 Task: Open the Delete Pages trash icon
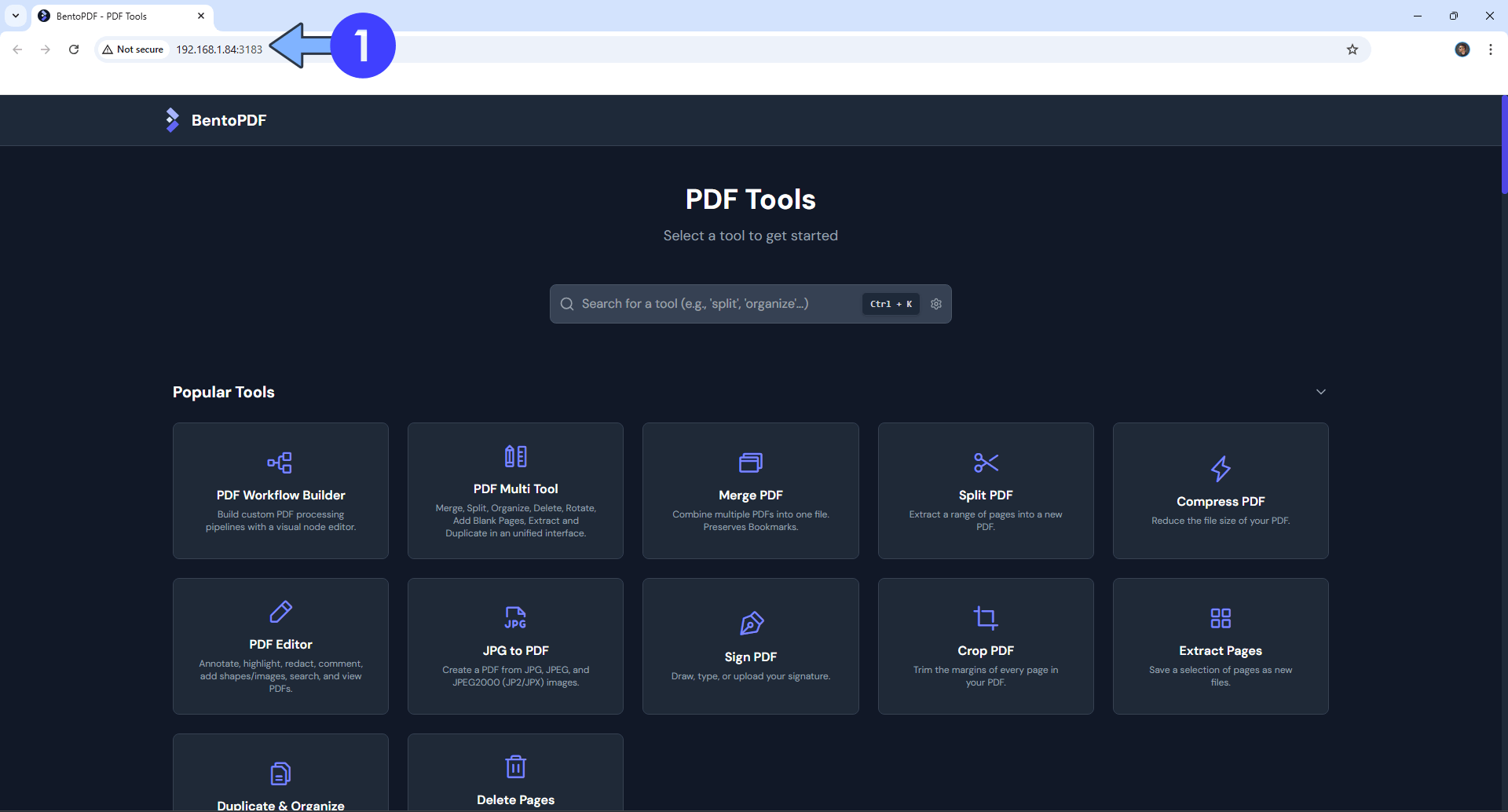[x=515, y=766]
